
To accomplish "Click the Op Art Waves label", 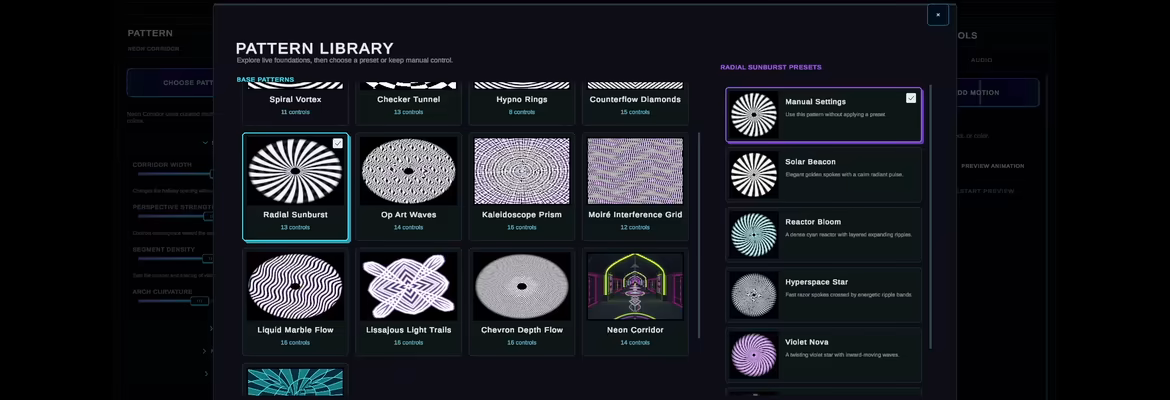I will 408,215.
